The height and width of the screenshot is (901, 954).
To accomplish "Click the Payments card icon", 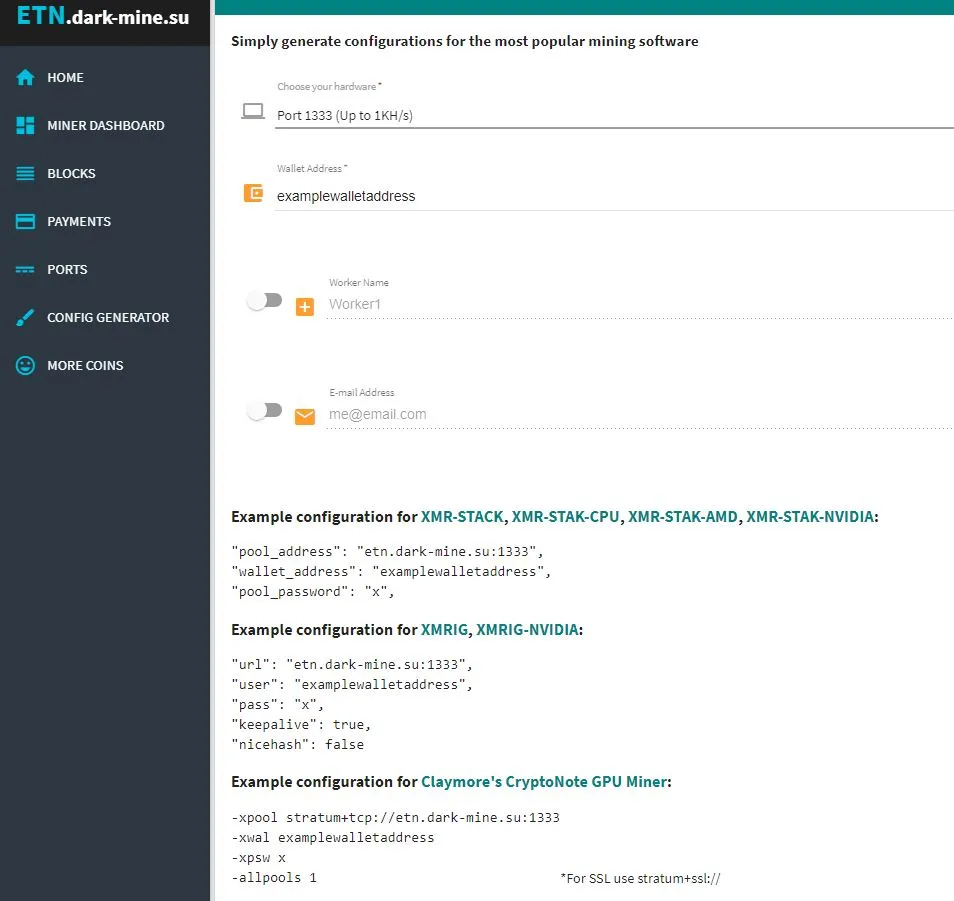I will [x=25, y=221].
